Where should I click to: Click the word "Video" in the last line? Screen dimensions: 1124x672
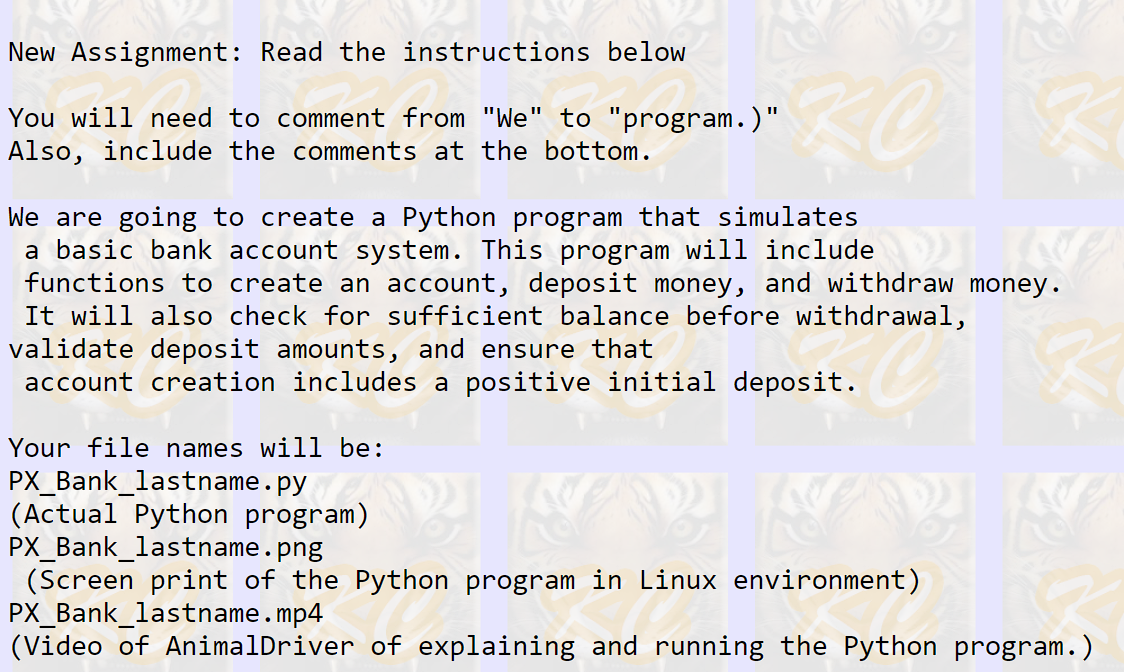64,646
